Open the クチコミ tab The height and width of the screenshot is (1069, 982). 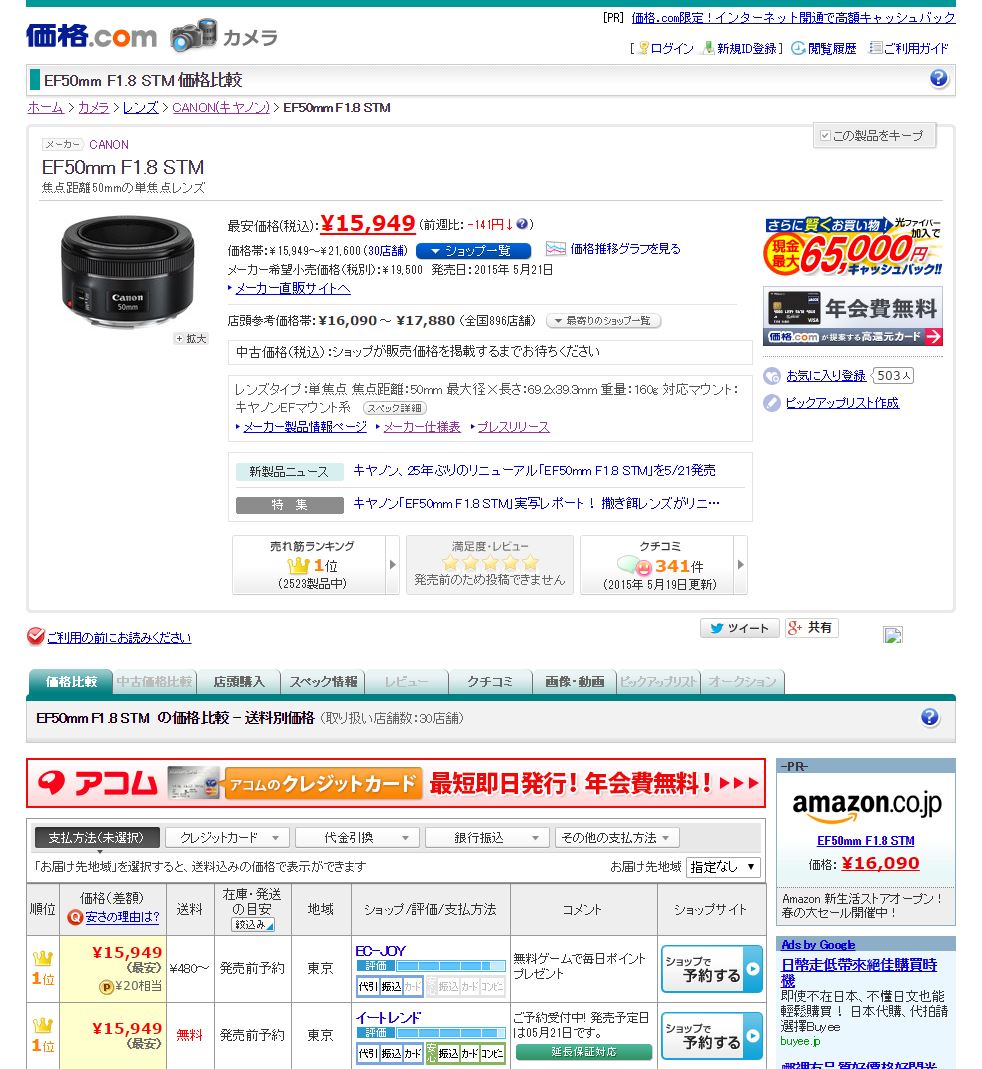pos(490,681)
